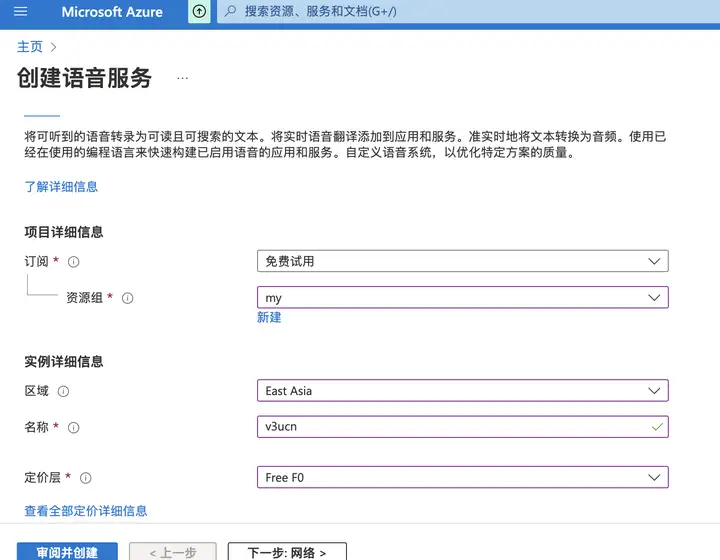Image resolution: width=720 pixels, height=560 pixels.
Task: Show info tooltip for 订阅
Action: tap(73, 262)
